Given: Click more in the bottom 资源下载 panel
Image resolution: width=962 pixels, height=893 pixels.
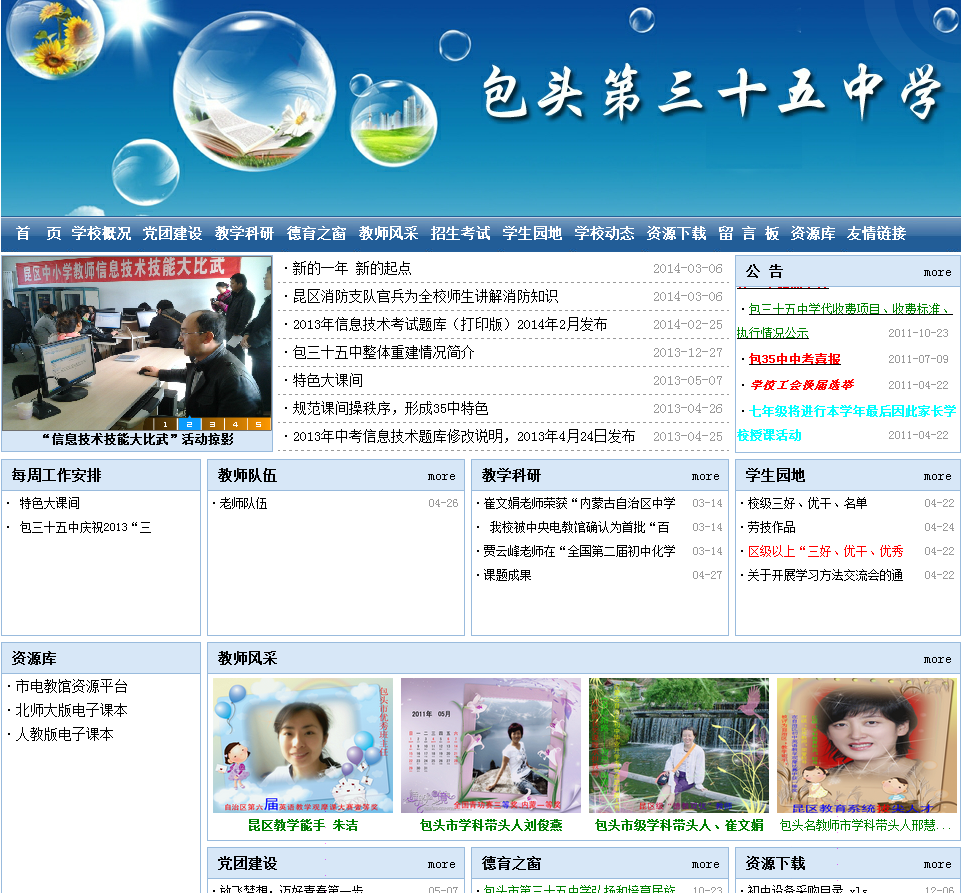Looking at the screenshot, I should click(x=937, y=865).
